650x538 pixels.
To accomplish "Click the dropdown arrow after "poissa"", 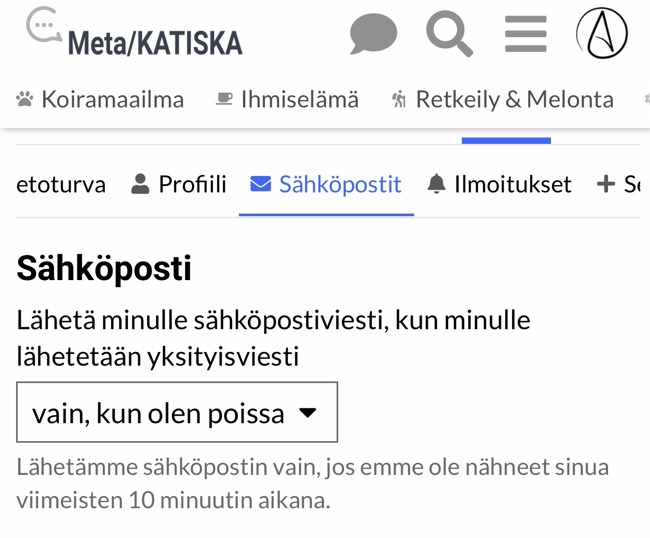I will [x=308, y=412].
